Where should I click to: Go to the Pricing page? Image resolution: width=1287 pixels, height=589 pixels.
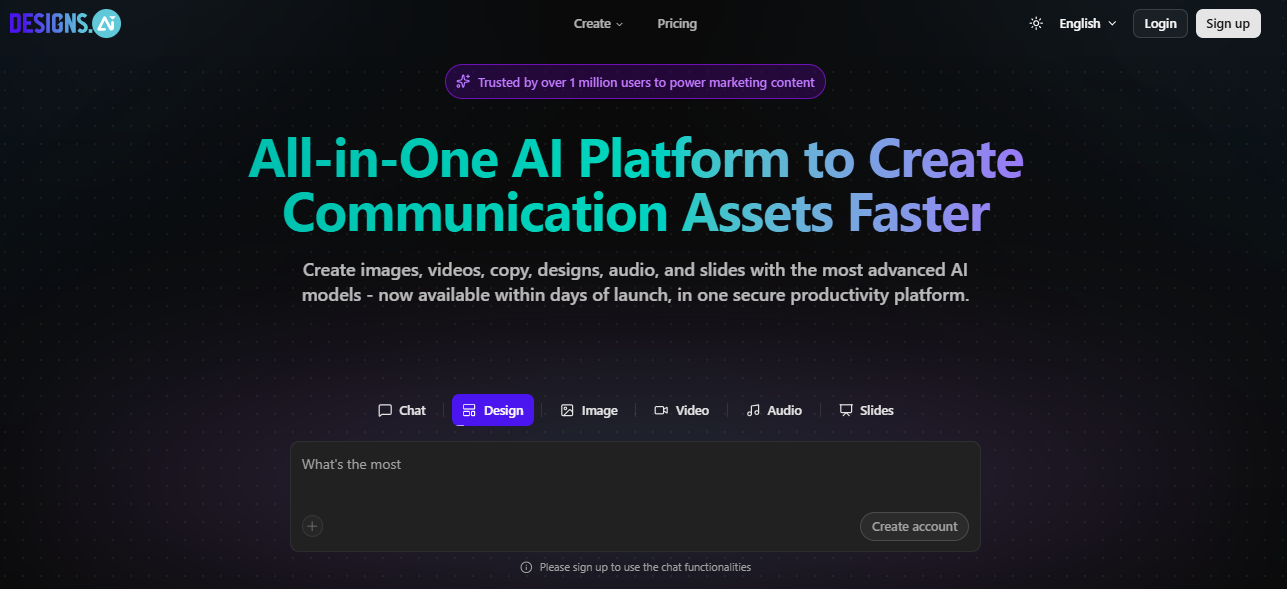point(677,24)
